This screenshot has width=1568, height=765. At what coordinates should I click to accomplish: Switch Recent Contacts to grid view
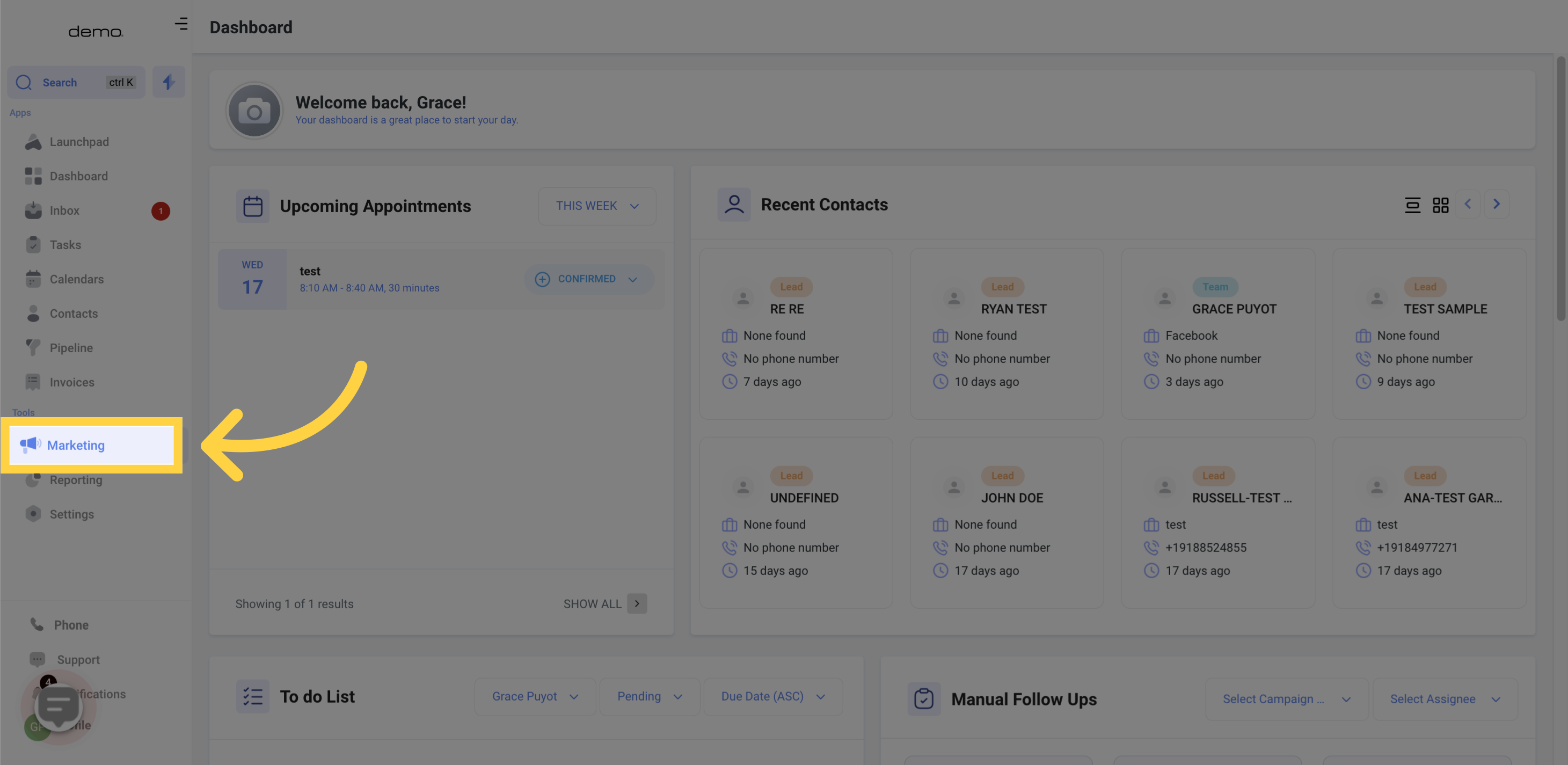click(1440, 205)
